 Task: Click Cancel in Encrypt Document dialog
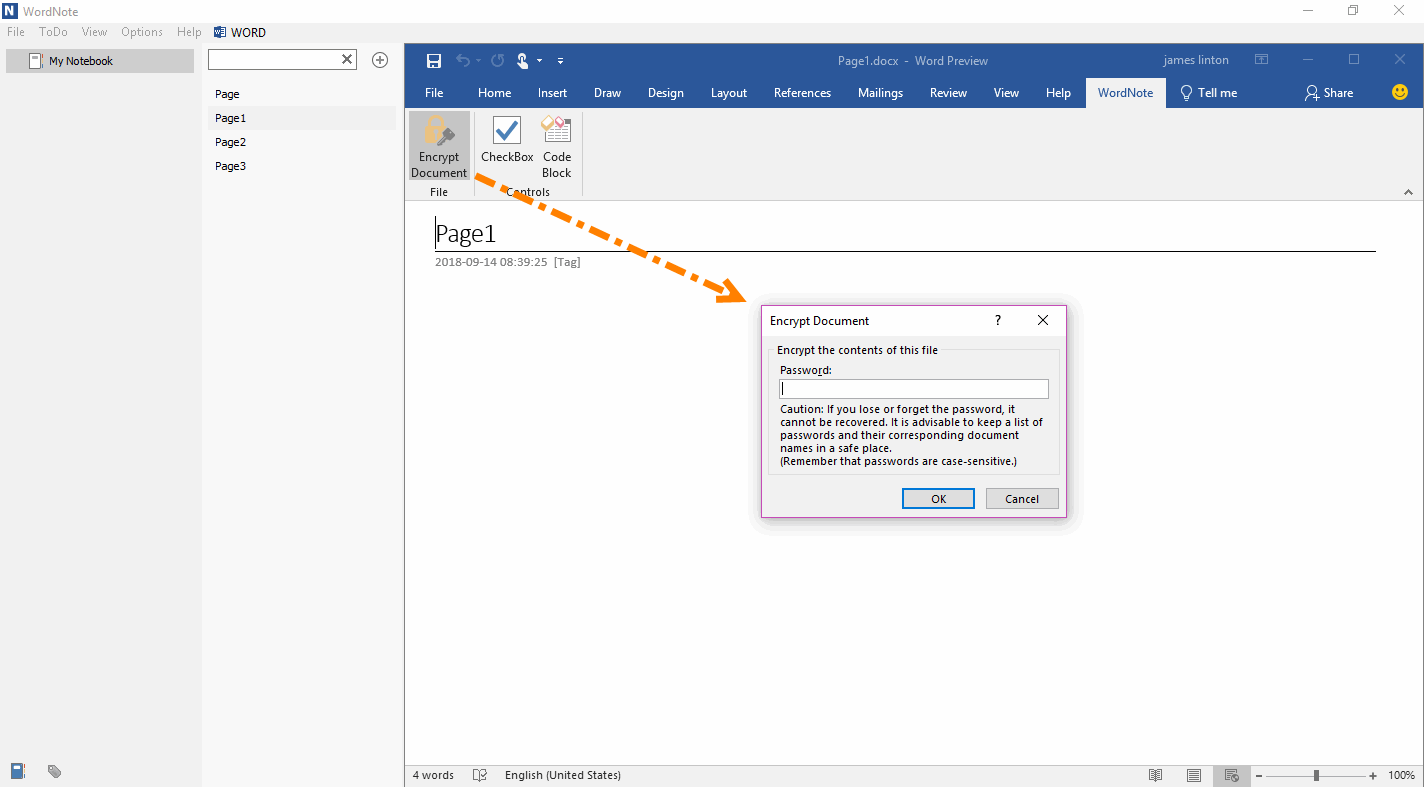(x=1022, y=499)
